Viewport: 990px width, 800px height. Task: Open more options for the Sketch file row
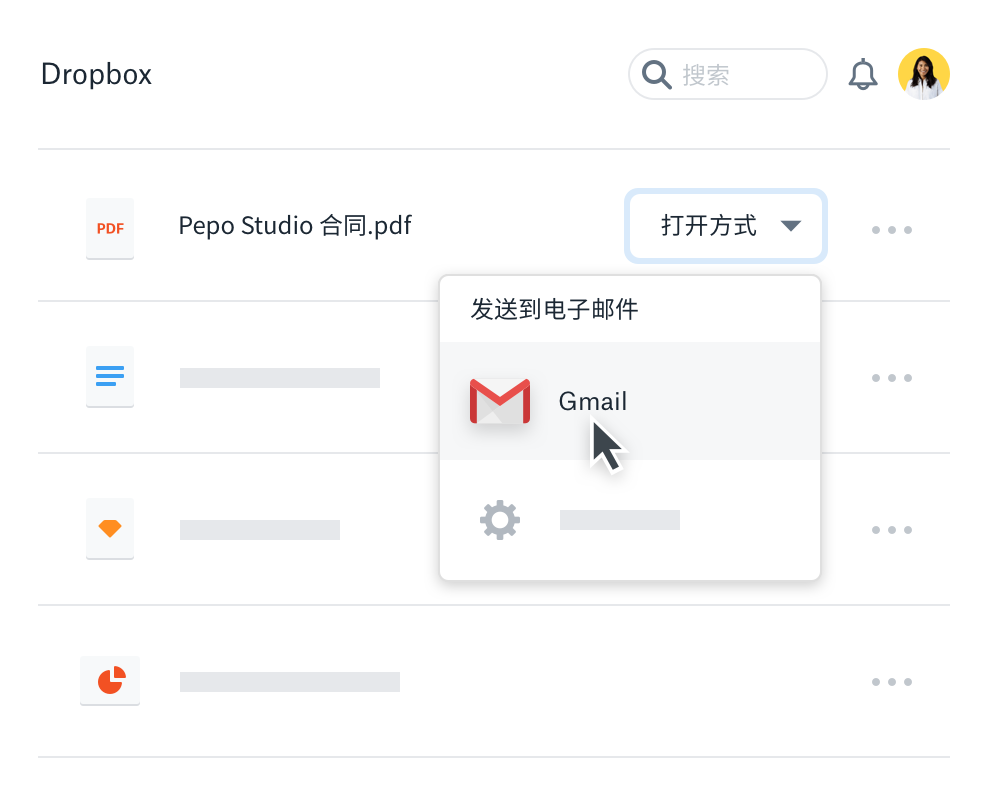pyautogui.click(x=892, y=530)
